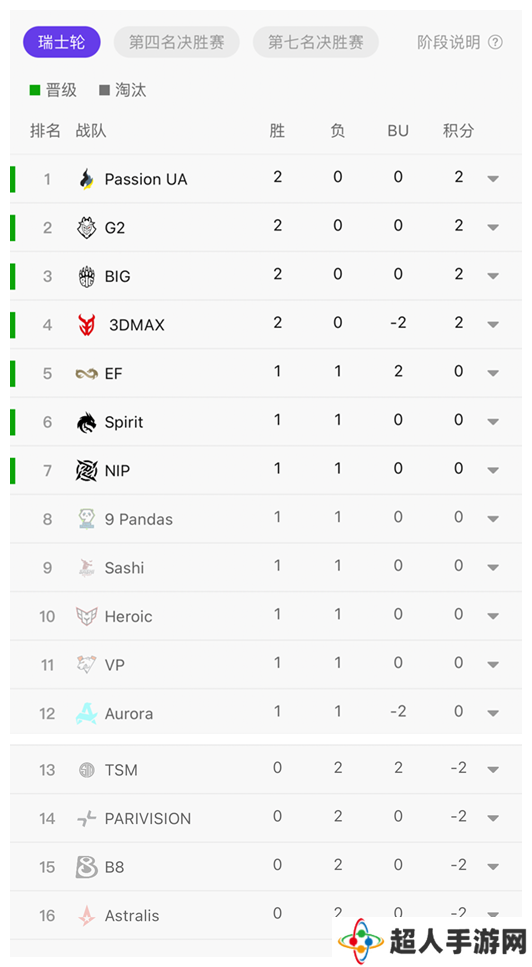
Task: Click the green 晋级 legend square
Action: [35, 91]
